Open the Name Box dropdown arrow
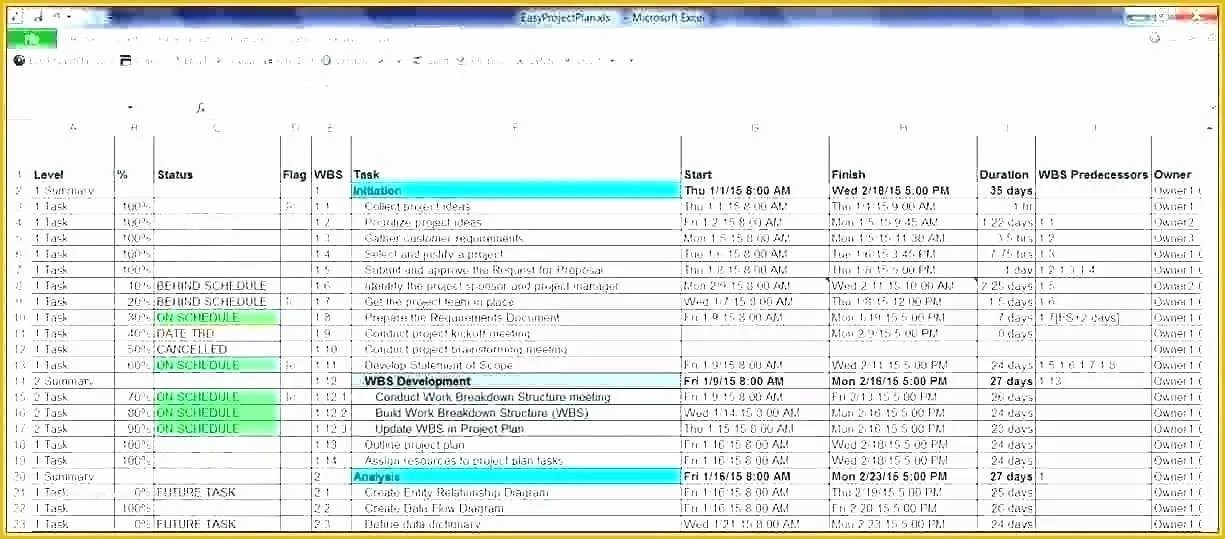Screen dimensions: 1225x539 (x=130, y=107)
